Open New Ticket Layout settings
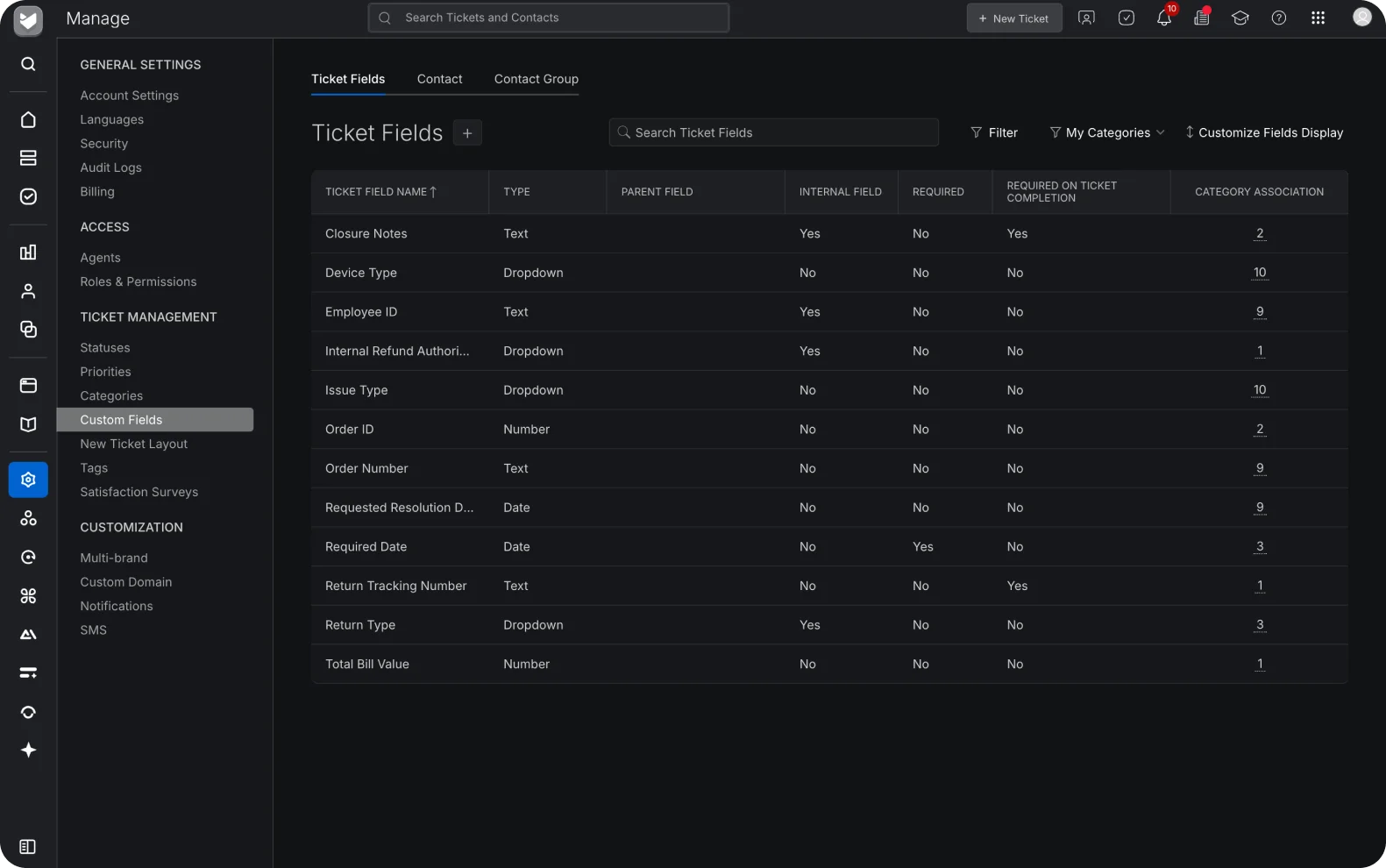This screenshot has width=1386, height=868. coord(133,444)
